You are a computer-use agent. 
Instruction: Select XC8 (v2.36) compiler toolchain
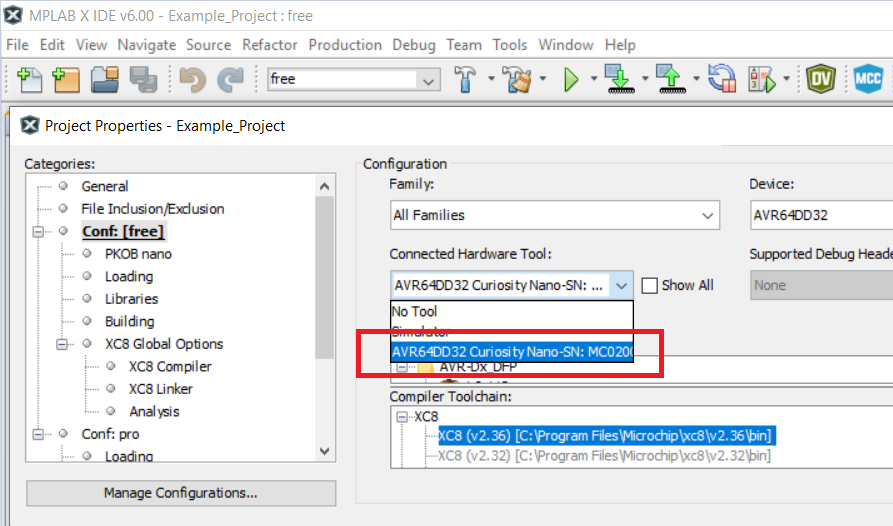pyautogui.click(x=605, y=436)
